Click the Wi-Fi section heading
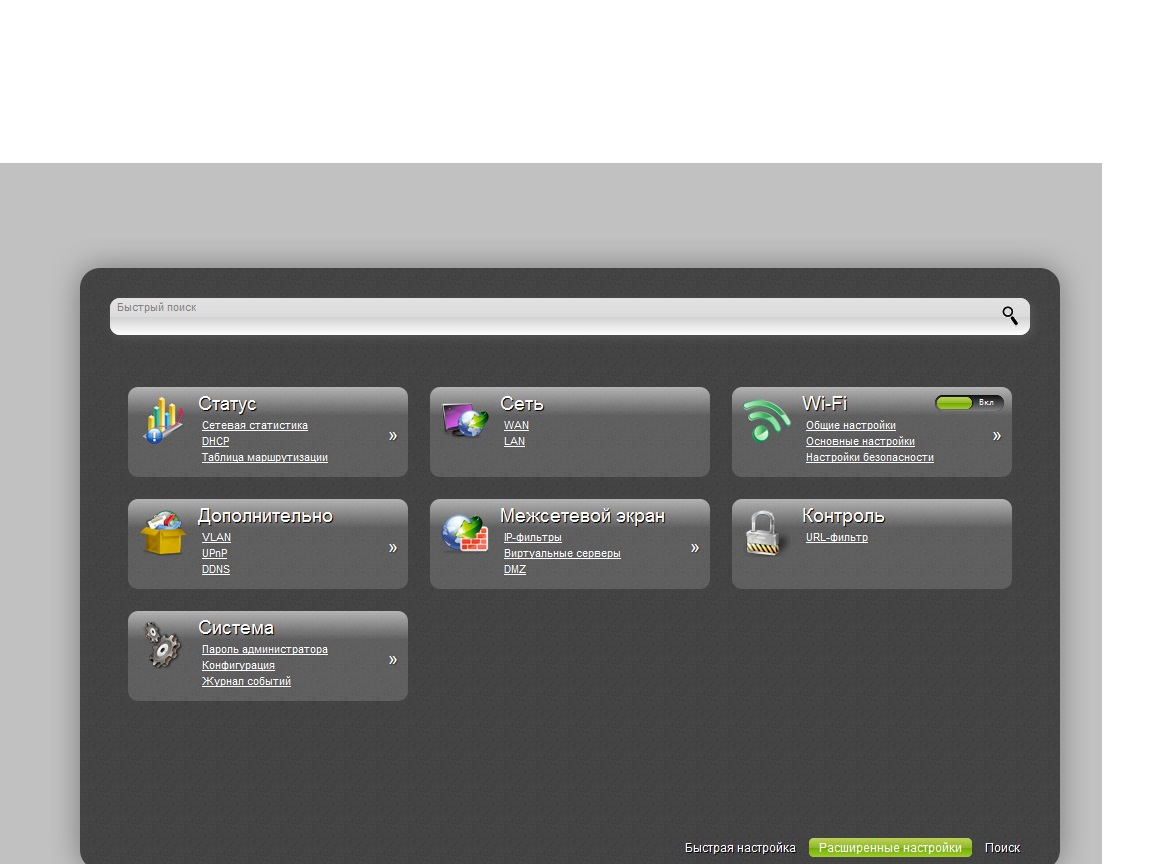Screen dimensions: 1152x864 pos(824,404)
